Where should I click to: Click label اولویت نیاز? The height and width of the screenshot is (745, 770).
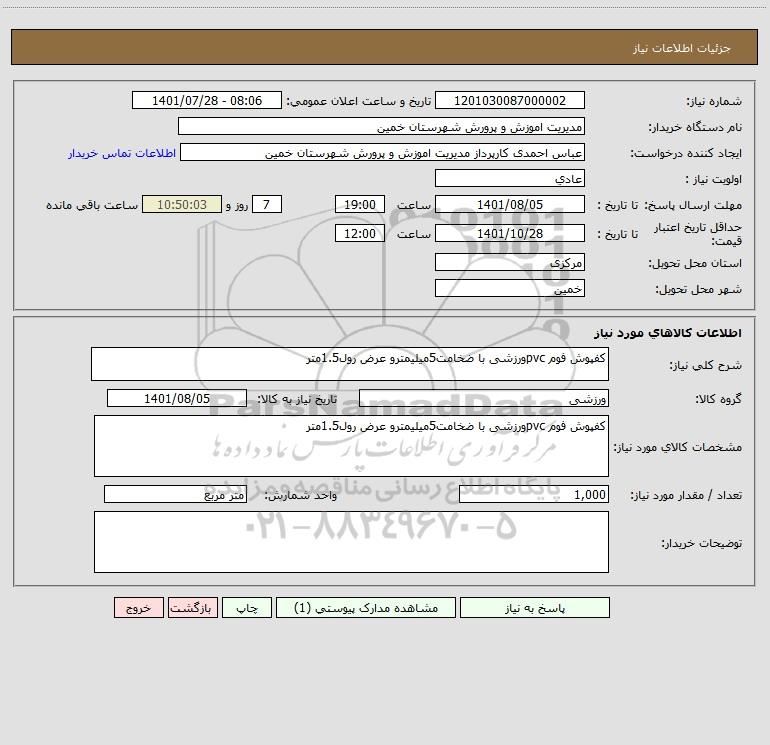point(714,179)
